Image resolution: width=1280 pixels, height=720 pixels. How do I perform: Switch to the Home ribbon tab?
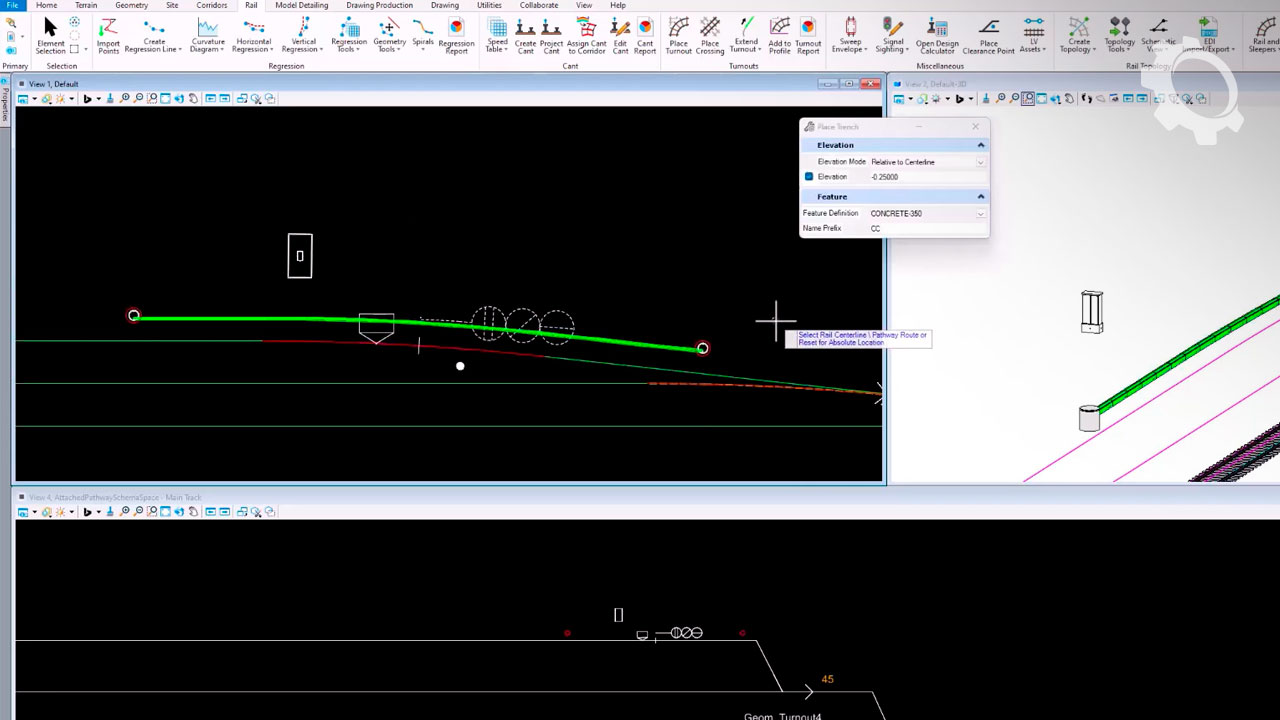point(46,5)
